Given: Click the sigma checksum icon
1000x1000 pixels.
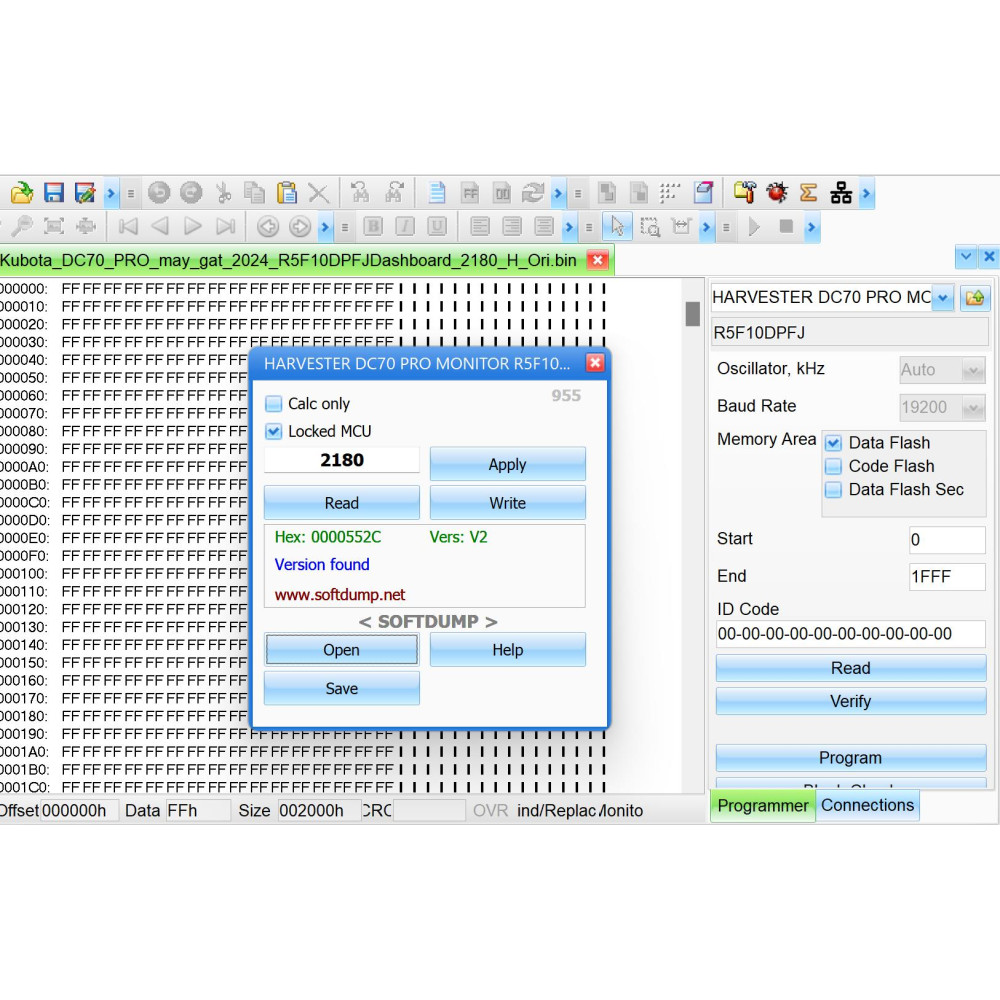Looking at the screenshot, I should (x=809, y=193).
